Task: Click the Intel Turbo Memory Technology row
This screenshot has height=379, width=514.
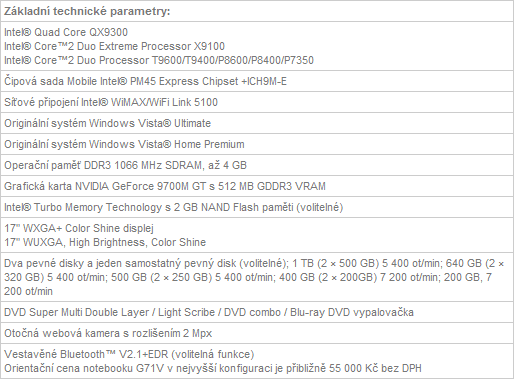Action: coord(257,207)
